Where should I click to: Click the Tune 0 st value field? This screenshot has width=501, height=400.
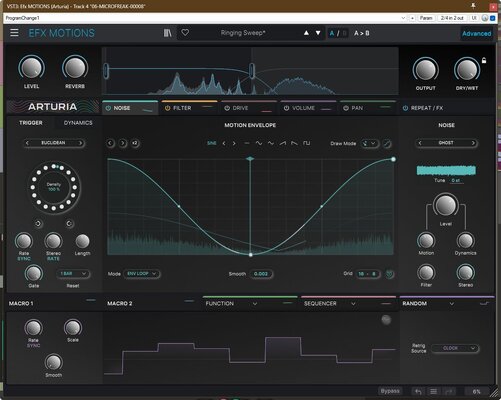(x=456, y=180)
